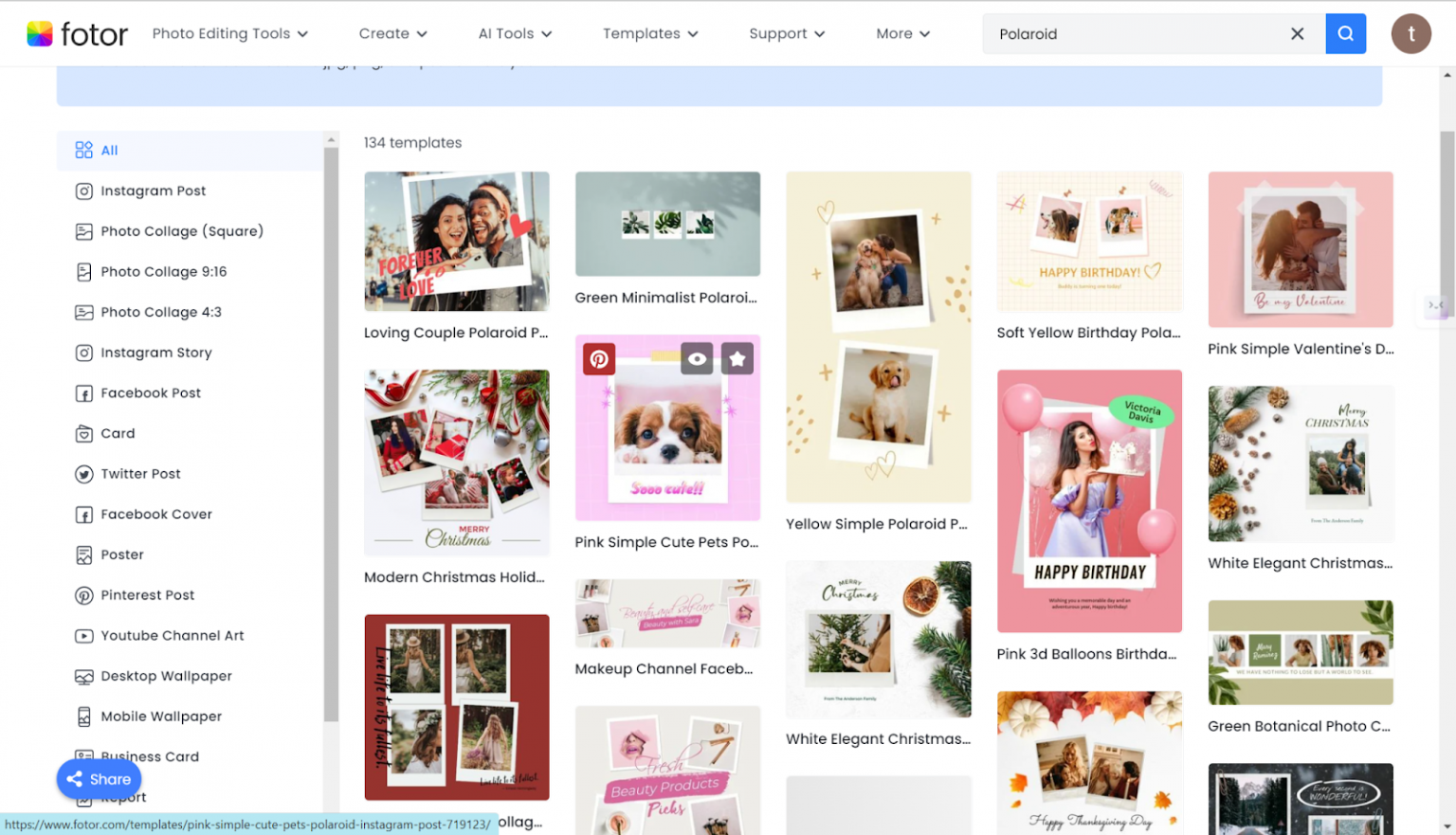1456x835 pixels.
Task: Click the blue Share button
Action: click(100, 779)
